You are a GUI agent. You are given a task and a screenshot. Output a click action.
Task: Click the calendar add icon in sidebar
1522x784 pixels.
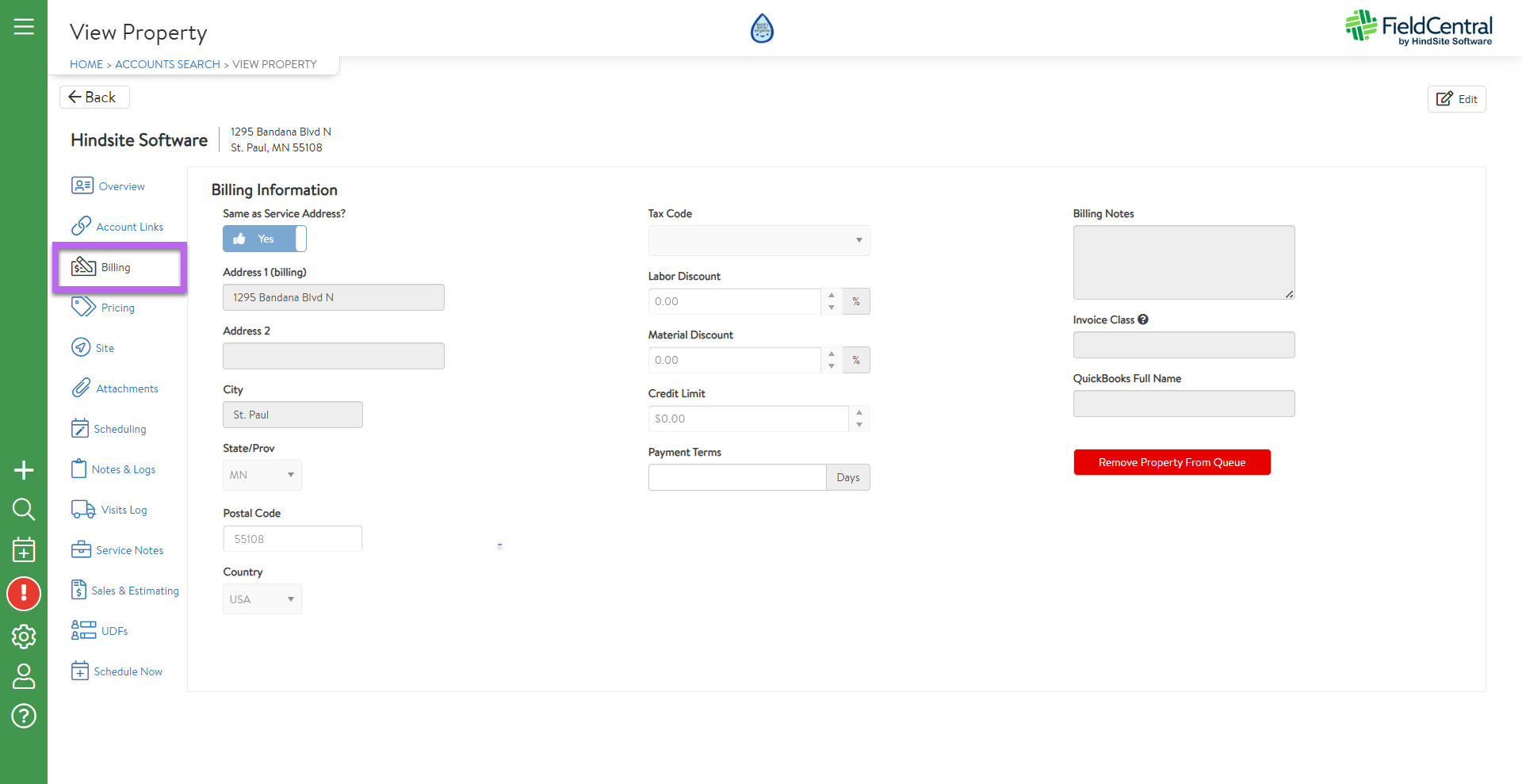(x=24, y=549)
